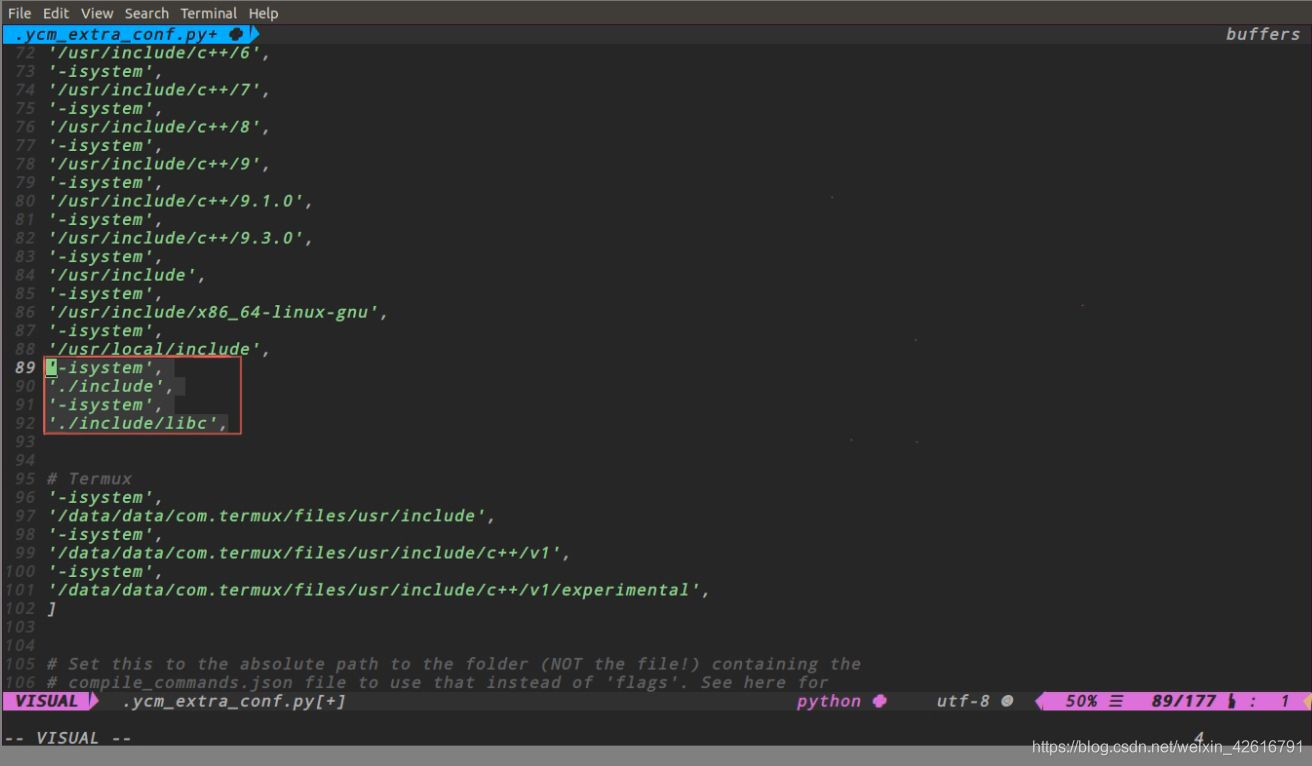1312x766 pixels.
Task: Click the modified marker icon in buffer tab
Action: pos(236,34)
